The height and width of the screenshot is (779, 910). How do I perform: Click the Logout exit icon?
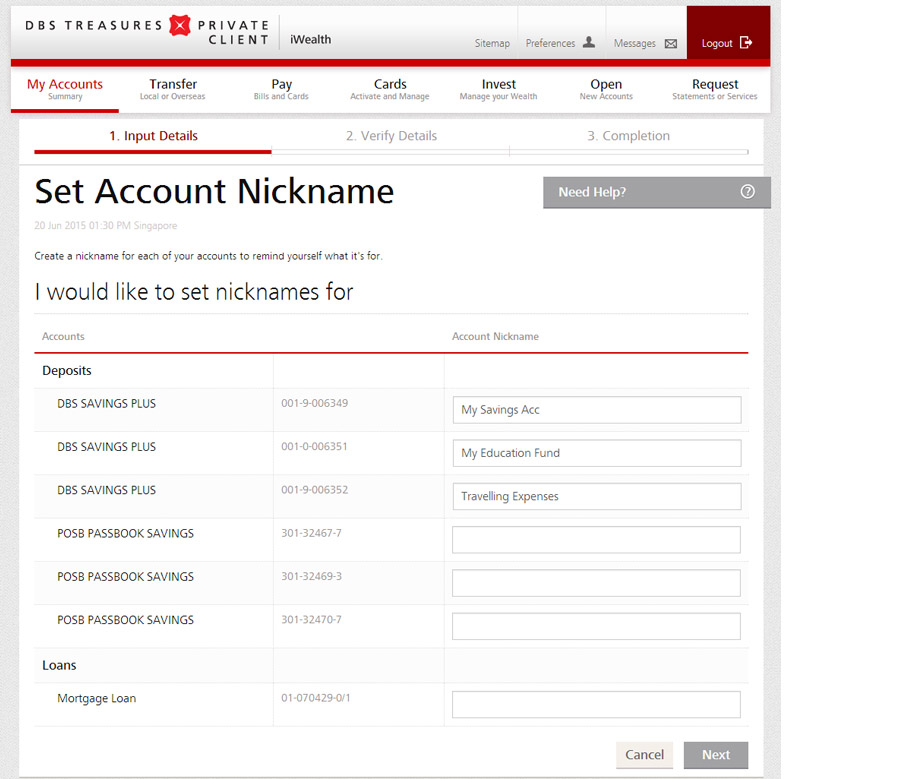click(746, 42)
